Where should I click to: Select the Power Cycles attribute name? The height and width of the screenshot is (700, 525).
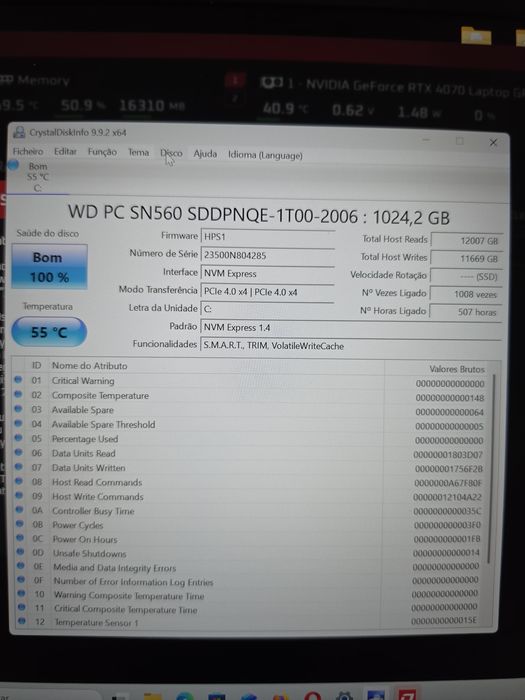pos(78,525)
